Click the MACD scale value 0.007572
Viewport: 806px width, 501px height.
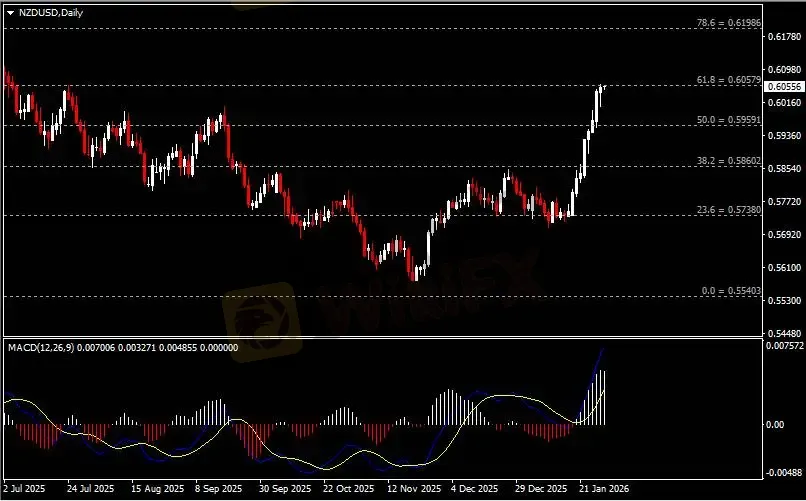pos(784,346)
